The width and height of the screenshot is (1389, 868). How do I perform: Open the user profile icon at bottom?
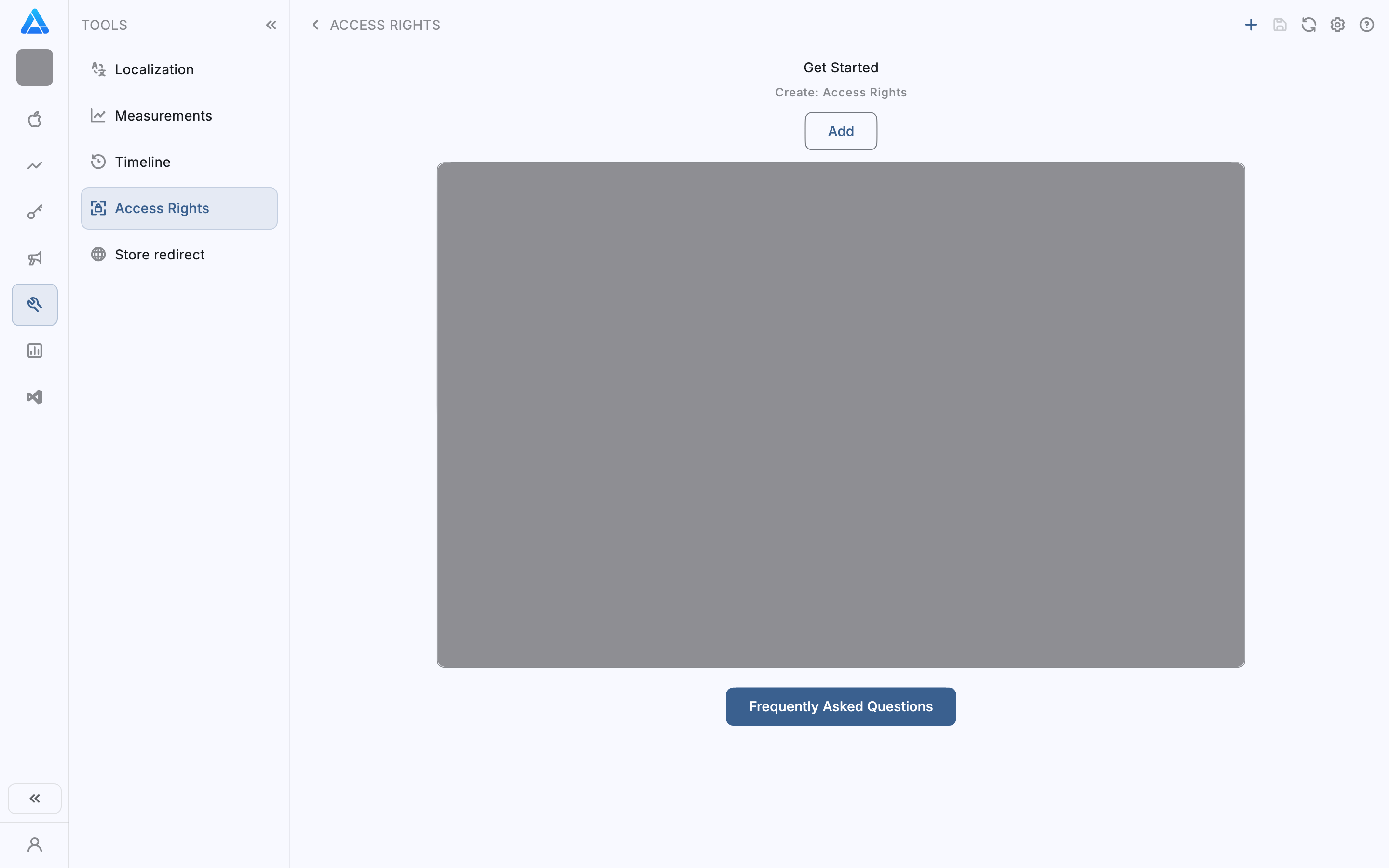pyautogui.click(x=34, y=844)
